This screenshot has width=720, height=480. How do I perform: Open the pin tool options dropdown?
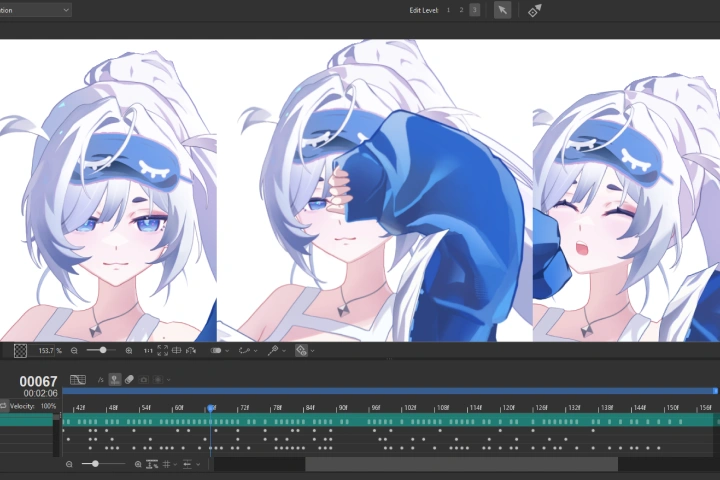(284, 351)
